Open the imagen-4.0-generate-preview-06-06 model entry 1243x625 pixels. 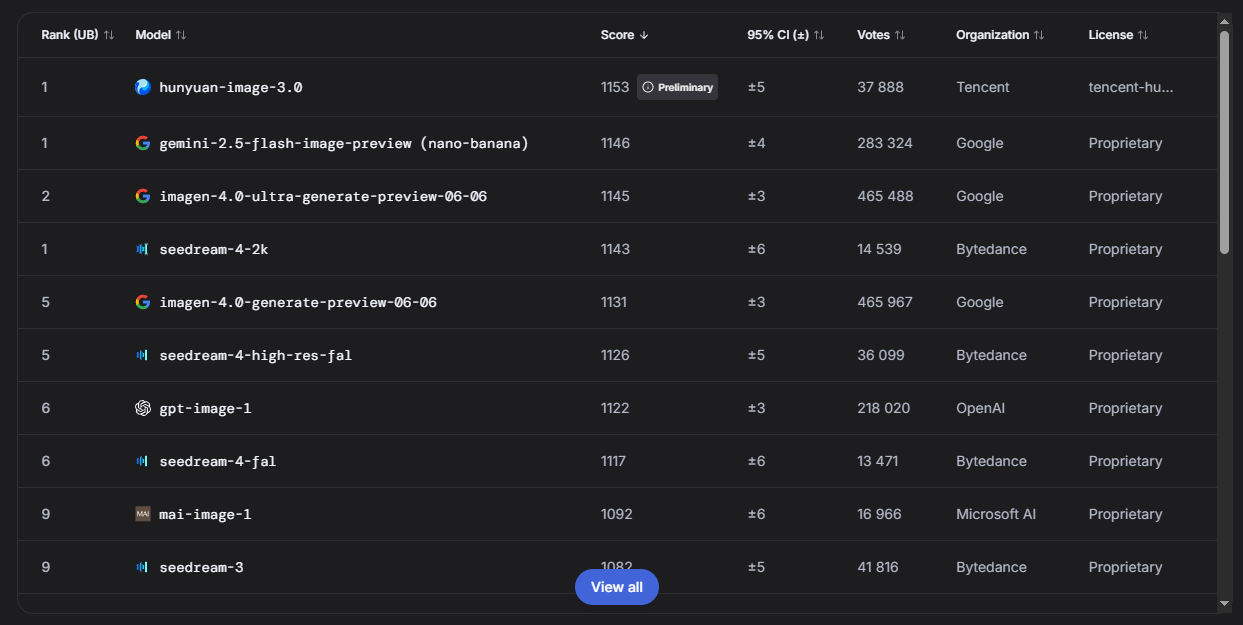tap(297, 302)
